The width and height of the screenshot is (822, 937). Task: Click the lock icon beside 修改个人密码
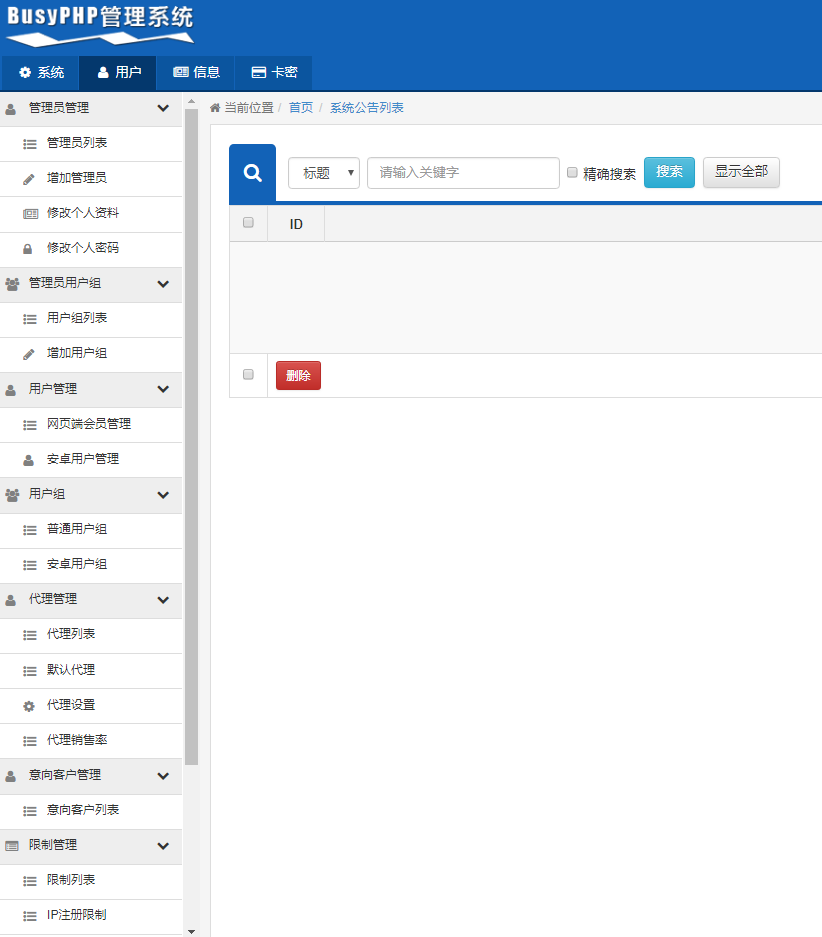click(x=29, y=249)
